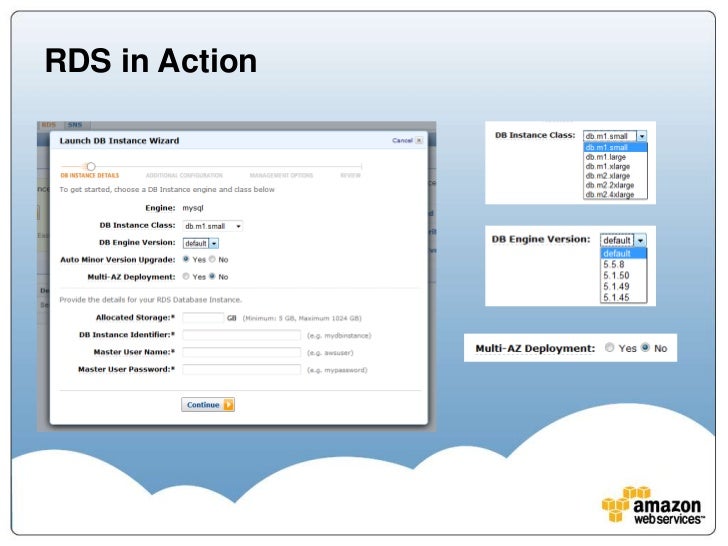
Task: Click the DB Instance Identifier field
Action: [241, 335]
